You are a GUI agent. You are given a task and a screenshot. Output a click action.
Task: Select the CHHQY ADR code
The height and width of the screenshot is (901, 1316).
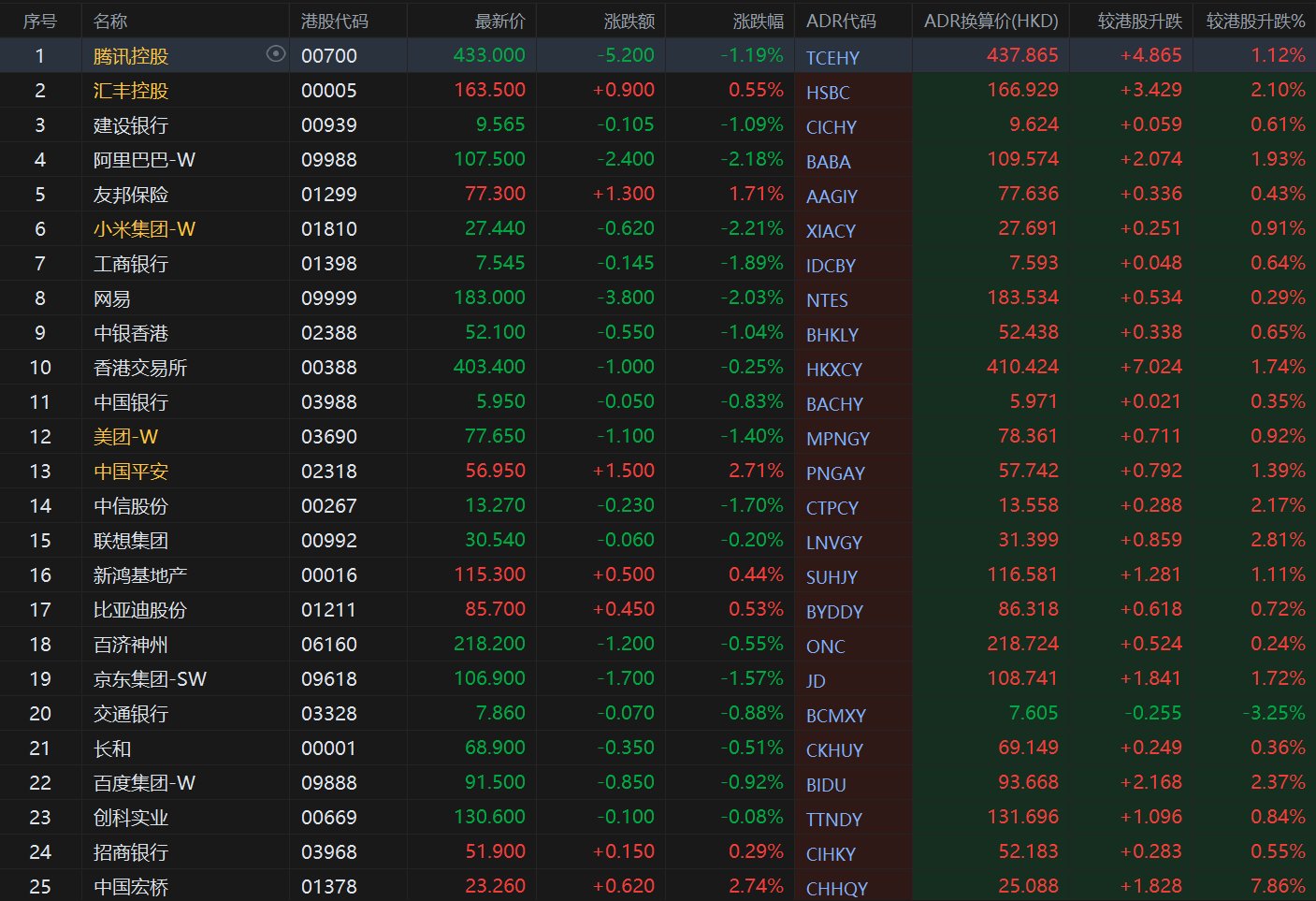[837, 889]
